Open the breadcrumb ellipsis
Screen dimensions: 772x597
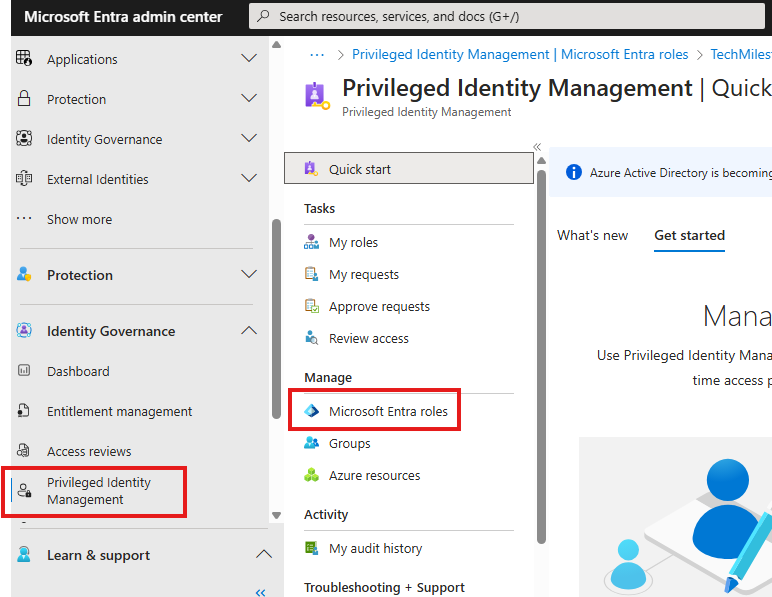coord(317,54)
